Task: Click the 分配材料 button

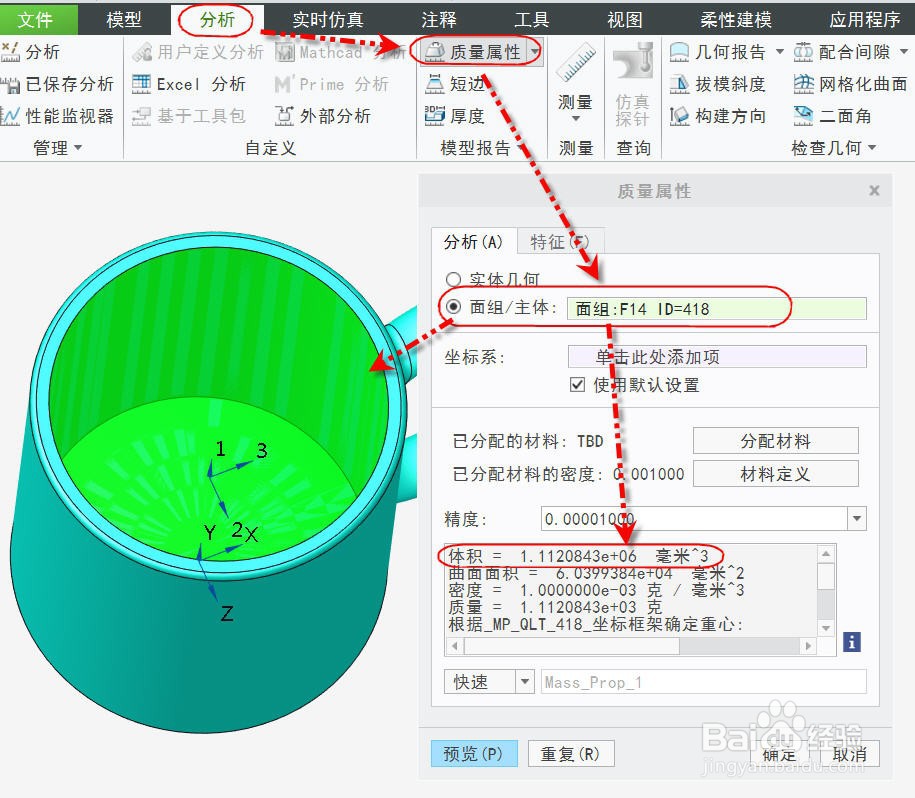Action: 776,441
